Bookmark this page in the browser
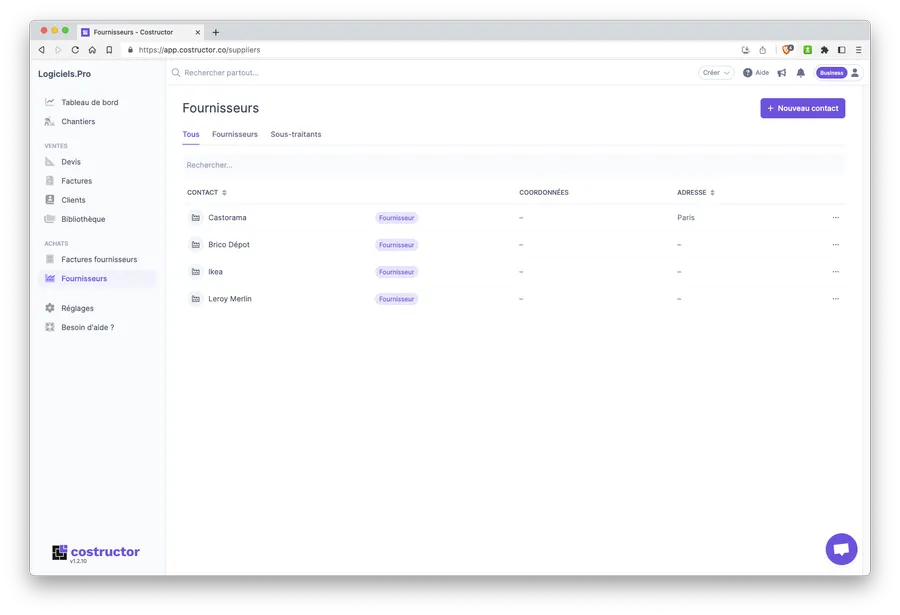The image size is (900, 615). 109,50
